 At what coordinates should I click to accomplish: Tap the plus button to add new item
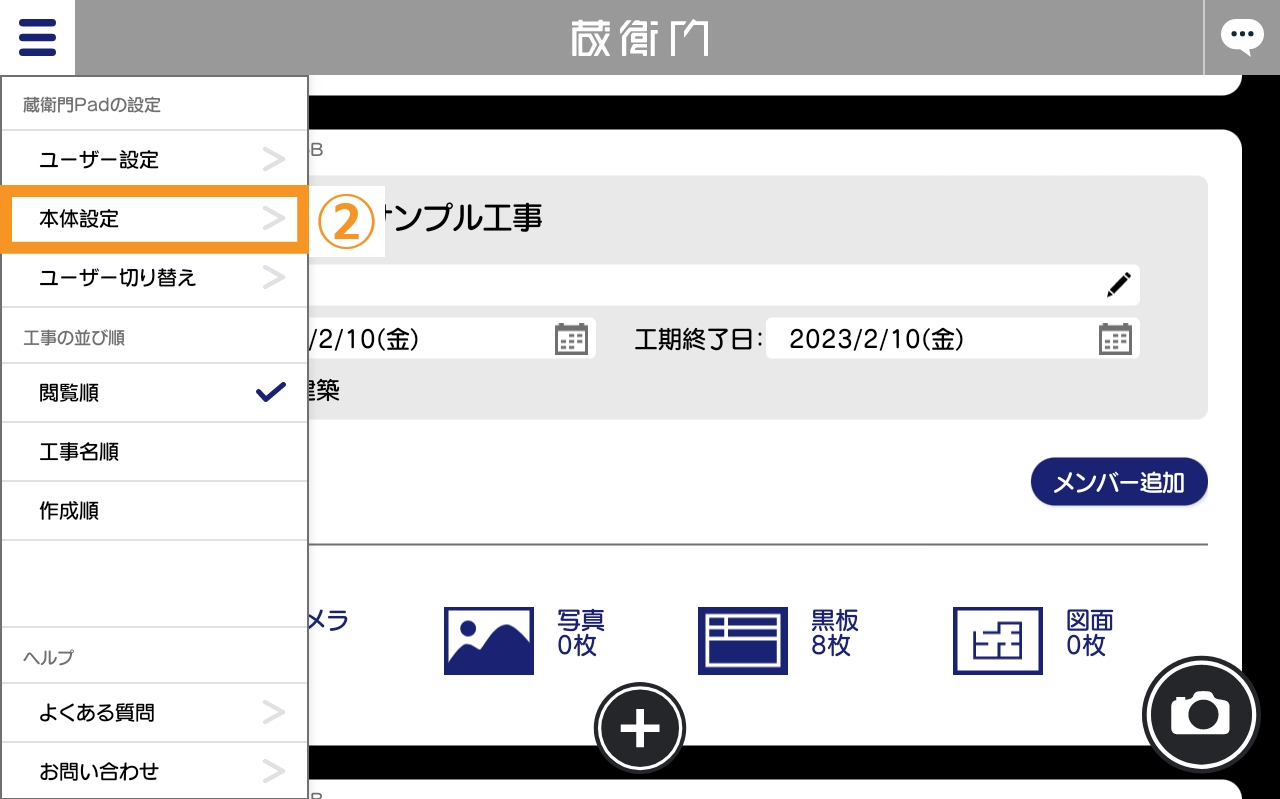(x=639, y=727)
